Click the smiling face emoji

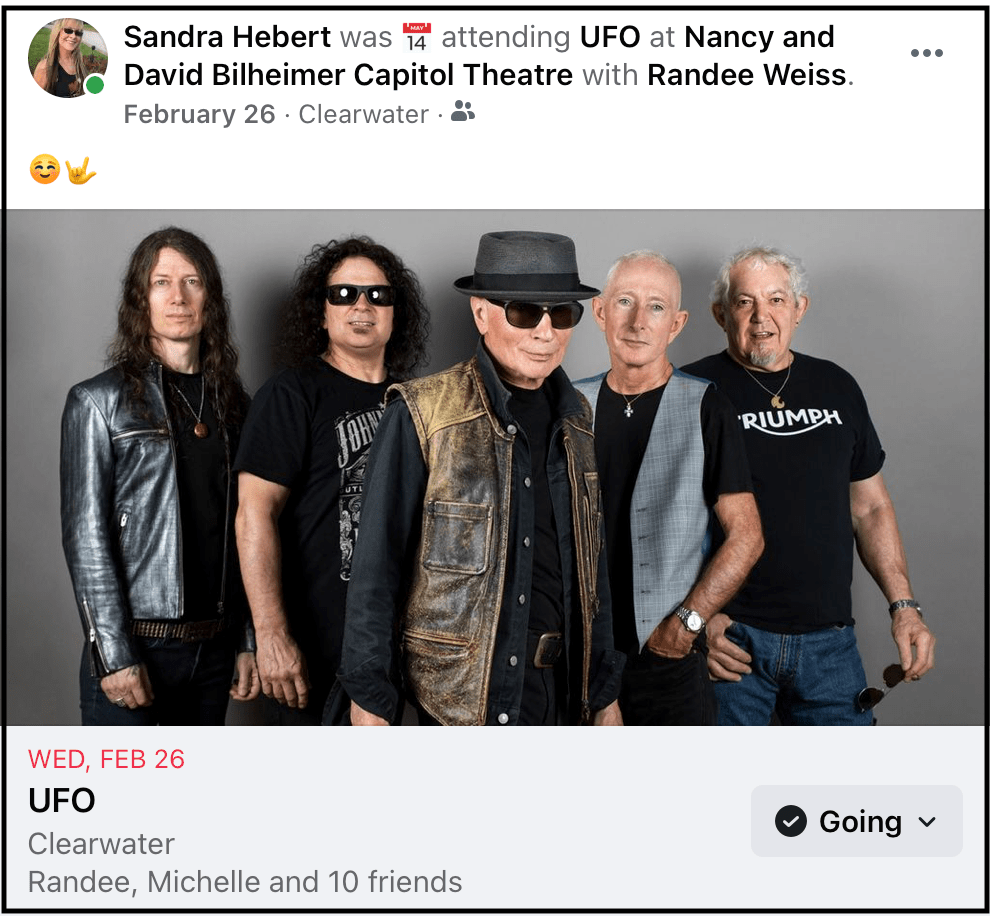pos(45,170)
